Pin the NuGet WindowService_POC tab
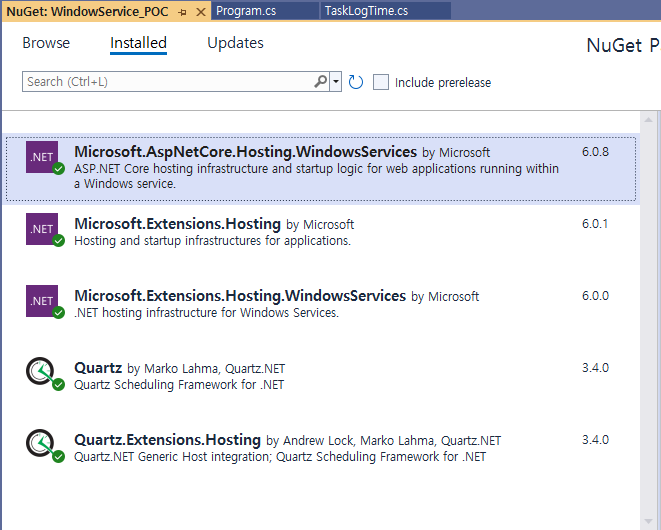Viewport: 661px width, 530px height. point(183,13)
